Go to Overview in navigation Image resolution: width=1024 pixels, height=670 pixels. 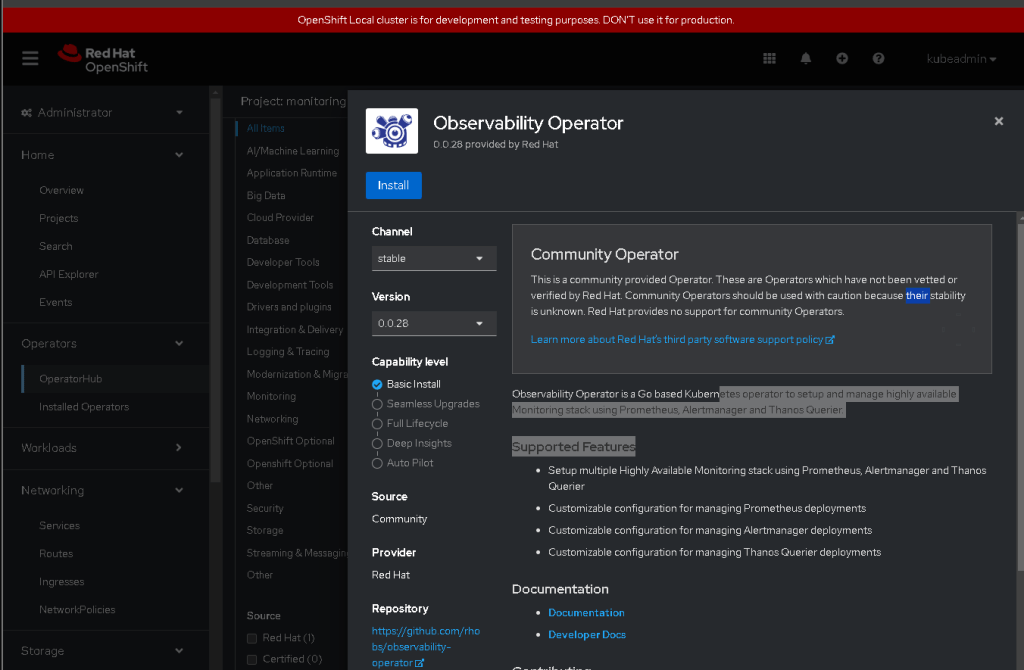click(x=61, y=191)
